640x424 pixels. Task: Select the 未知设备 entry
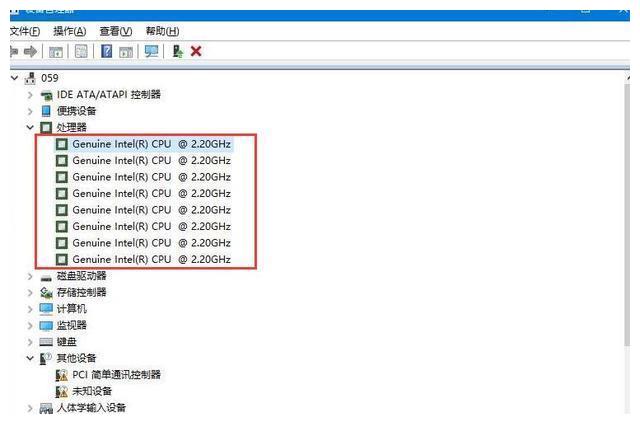[92, 391]
